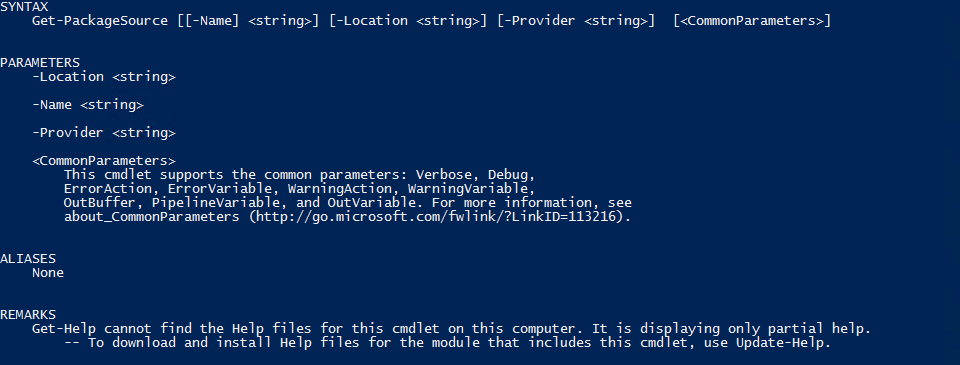Image resolution: width=960 pixels, height=365 pixels.
Task: Click the REMARKS section heading
Action: 28,315
